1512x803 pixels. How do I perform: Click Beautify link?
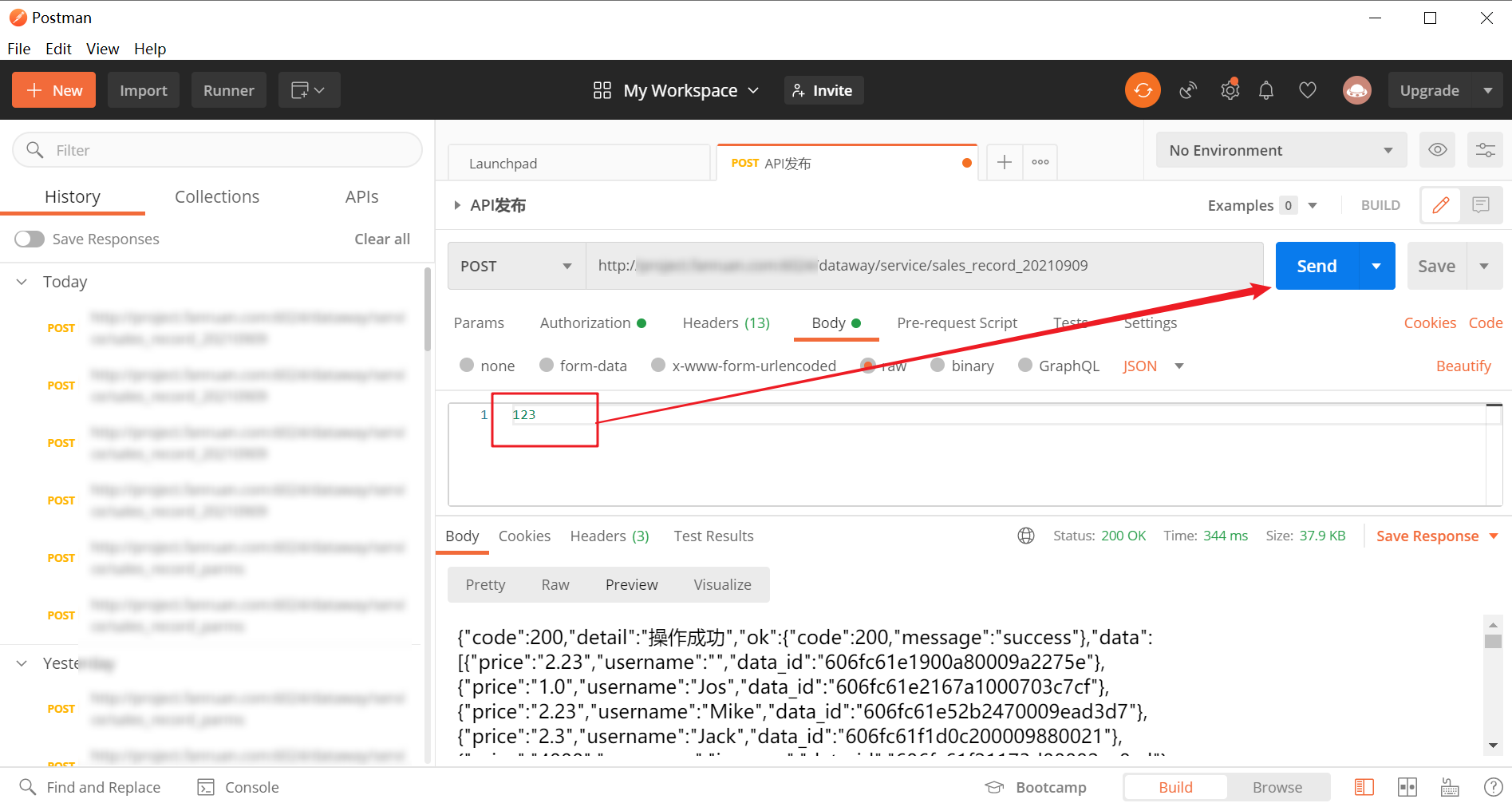coord(1463,366)
